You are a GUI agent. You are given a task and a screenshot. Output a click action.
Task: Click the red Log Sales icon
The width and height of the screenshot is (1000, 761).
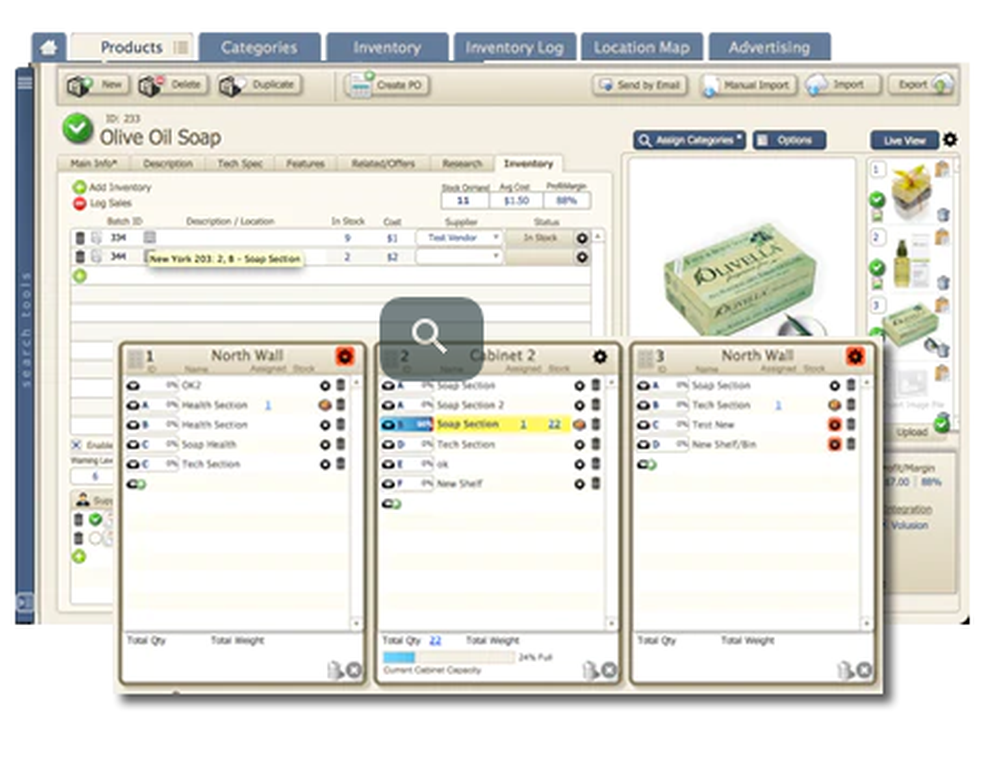pyautogui.click(x=79, y=202)
